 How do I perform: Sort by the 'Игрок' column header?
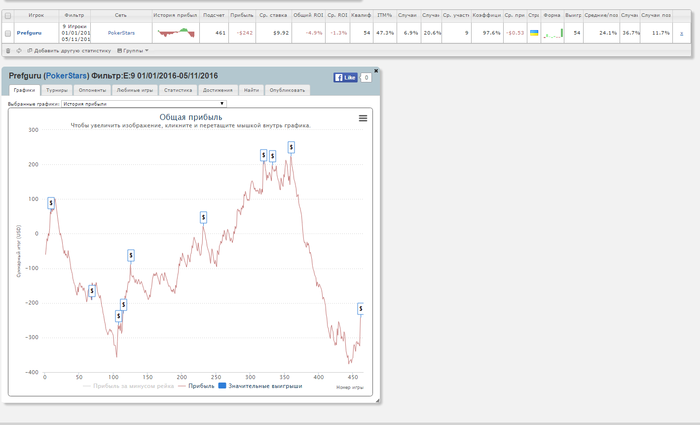(36, 15)
